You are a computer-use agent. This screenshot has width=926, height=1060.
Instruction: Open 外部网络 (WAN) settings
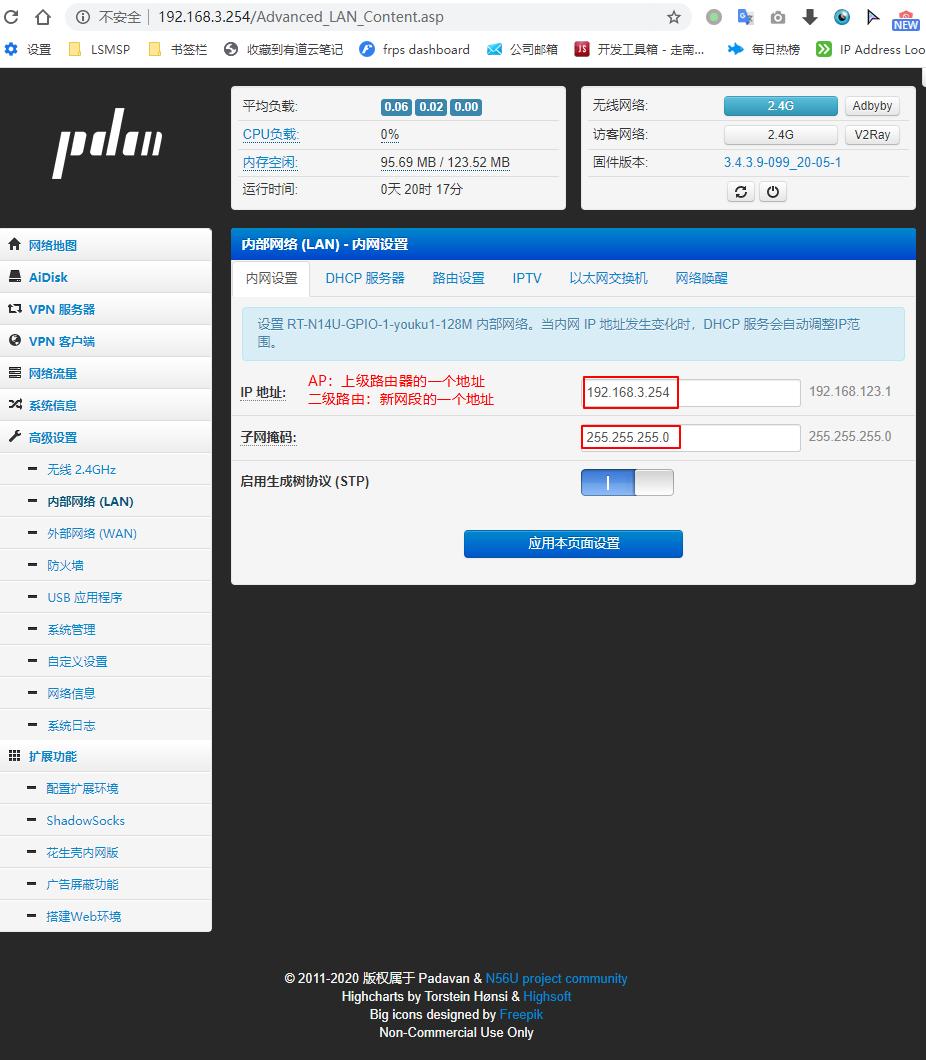pos(105,533)
